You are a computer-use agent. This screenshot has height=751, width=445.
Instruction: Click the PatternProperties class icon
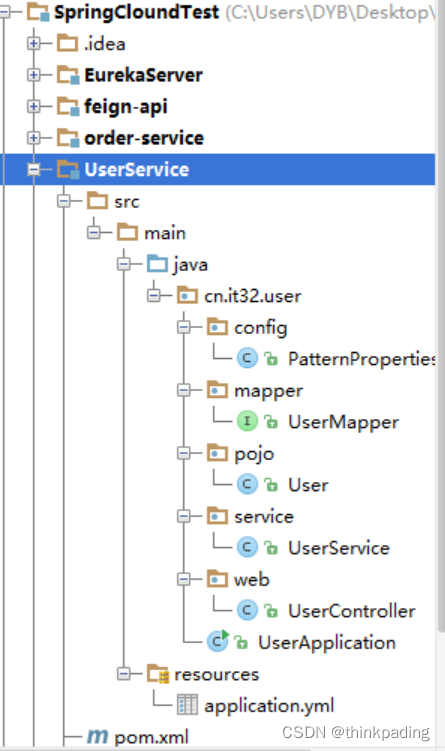(247, 358)
